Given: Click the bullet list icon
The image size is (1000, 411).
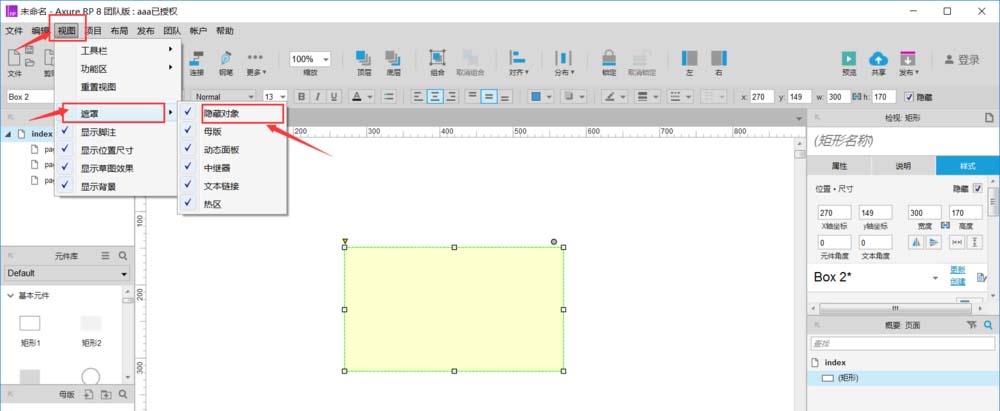Looking at the screenshot, I should coord(389,96).
